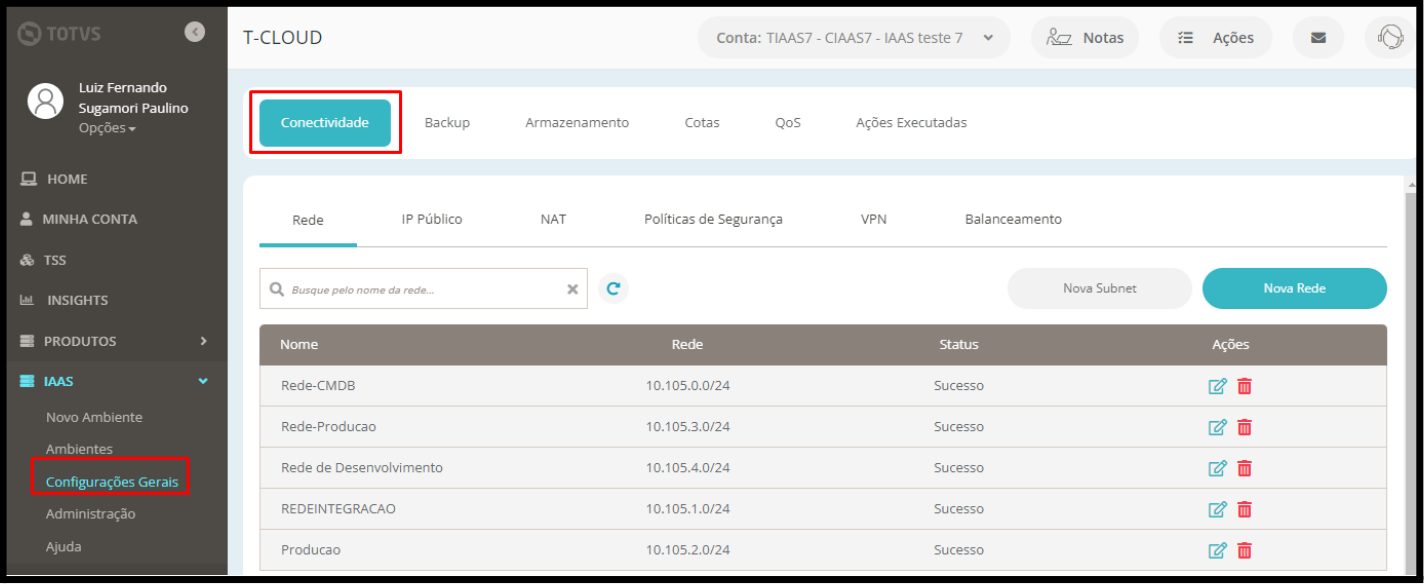The image size is (1424, 584).
Task: Delete the Rede-Producao network
Action: tap(1244, 427)
